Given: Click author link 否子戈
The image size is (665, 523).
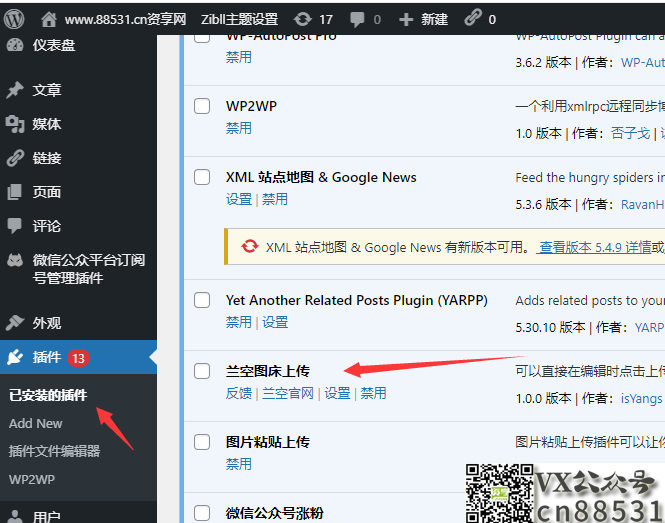Looking at the screenshot, I should point(630,133).
